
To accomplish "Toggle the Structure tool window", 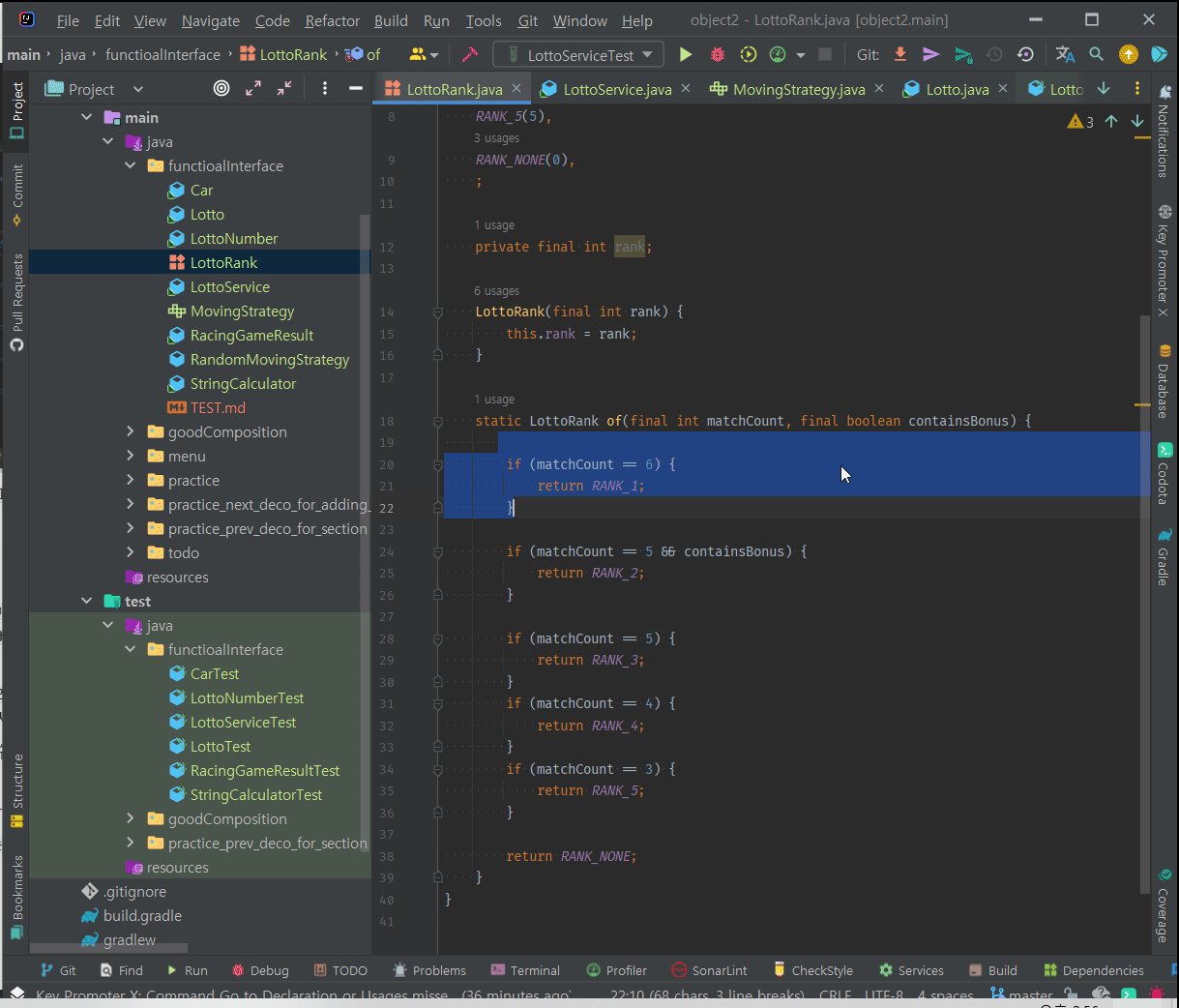I will click(x=16, y=789).
